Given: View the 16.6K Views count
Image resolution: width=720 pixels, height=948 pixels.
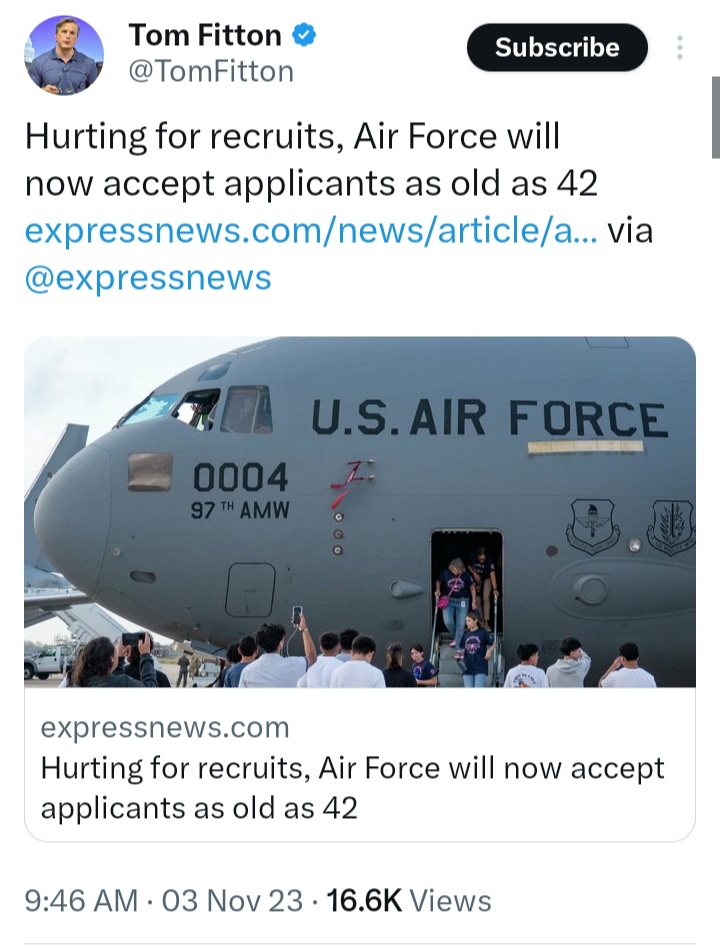Looking at the screenshot, I should coord(409,900).
